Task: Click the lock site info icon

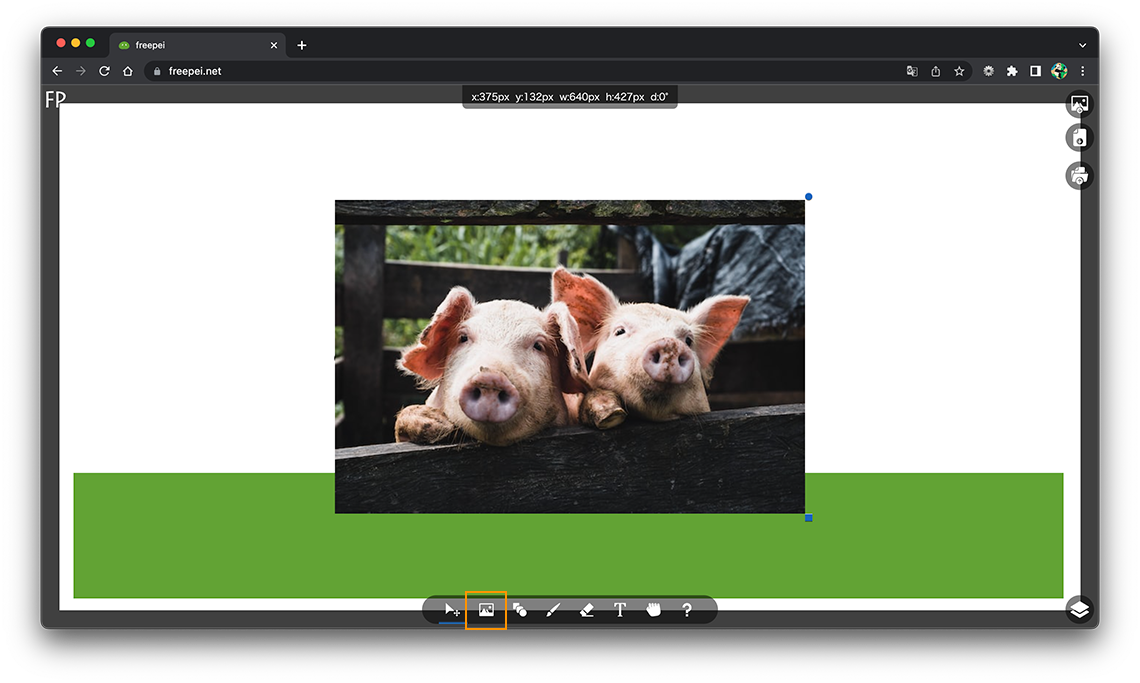Action: point(157,71)
